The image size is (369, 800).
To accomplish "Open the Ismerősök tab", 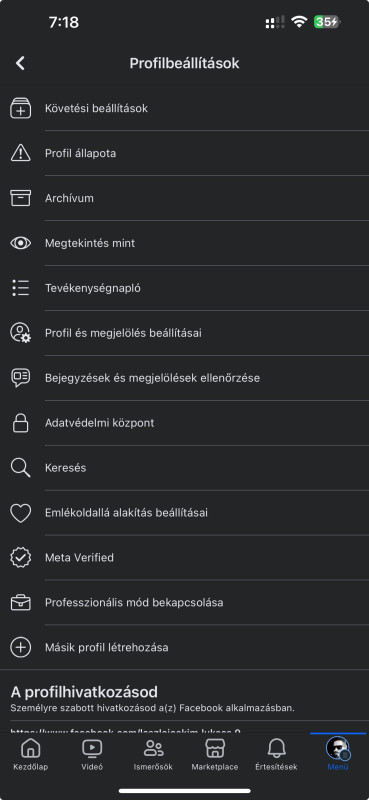I will (153, 754).
